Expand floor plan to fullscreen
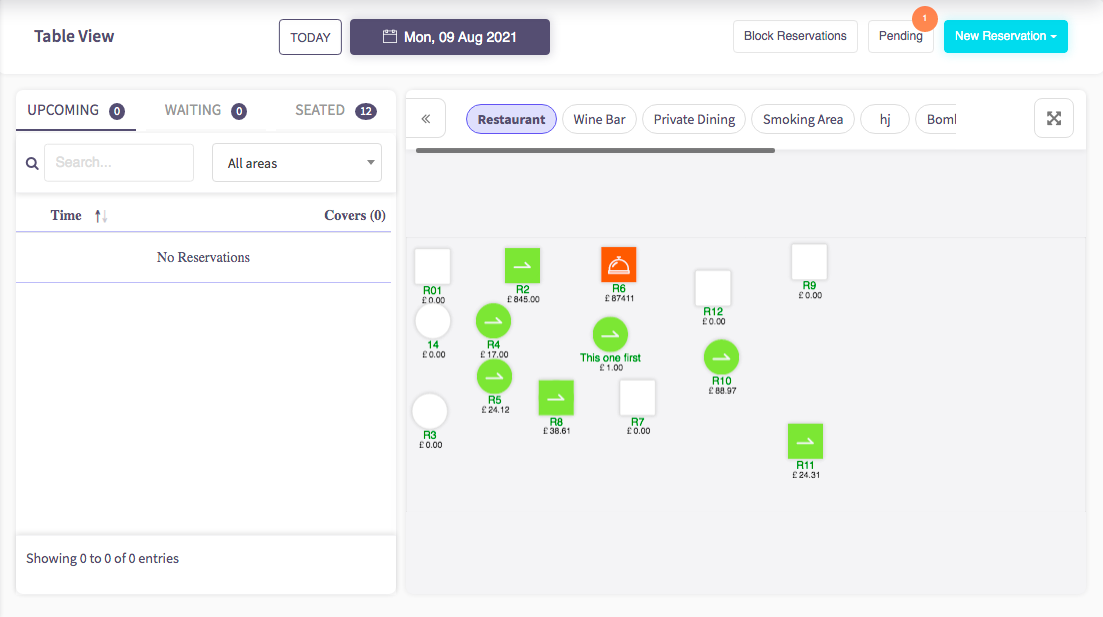The height and width of the screenshot is (617, 1103). pos(1053,118)
